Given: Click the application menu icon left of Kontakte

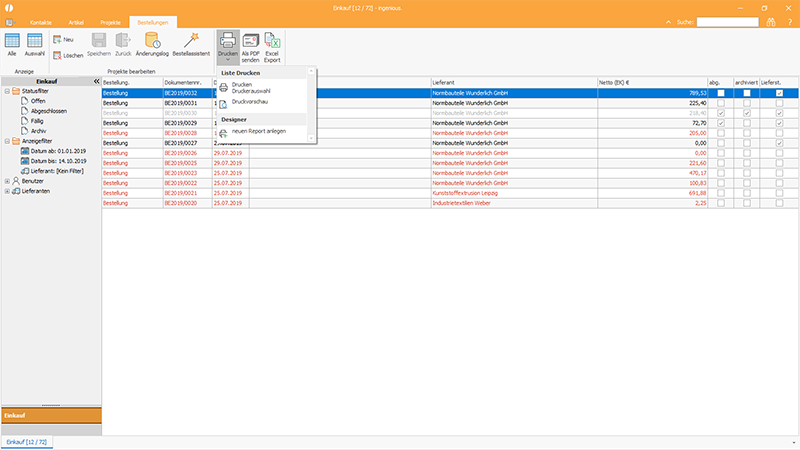Looking at the screenshot, I should [x=10, y=22].
